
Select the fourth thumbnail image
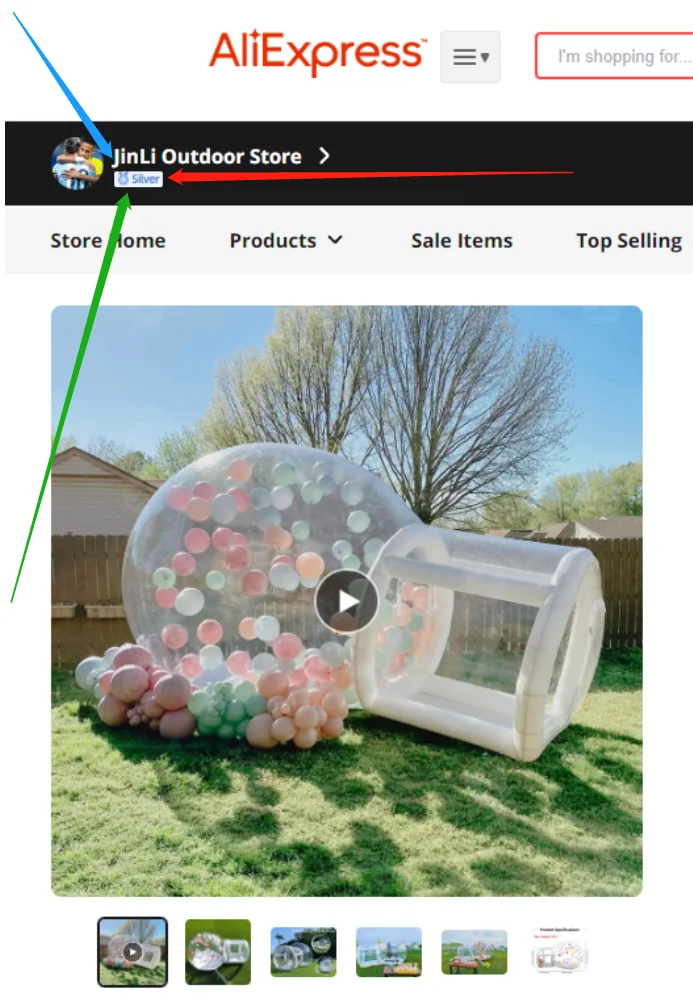coord(389,952)
